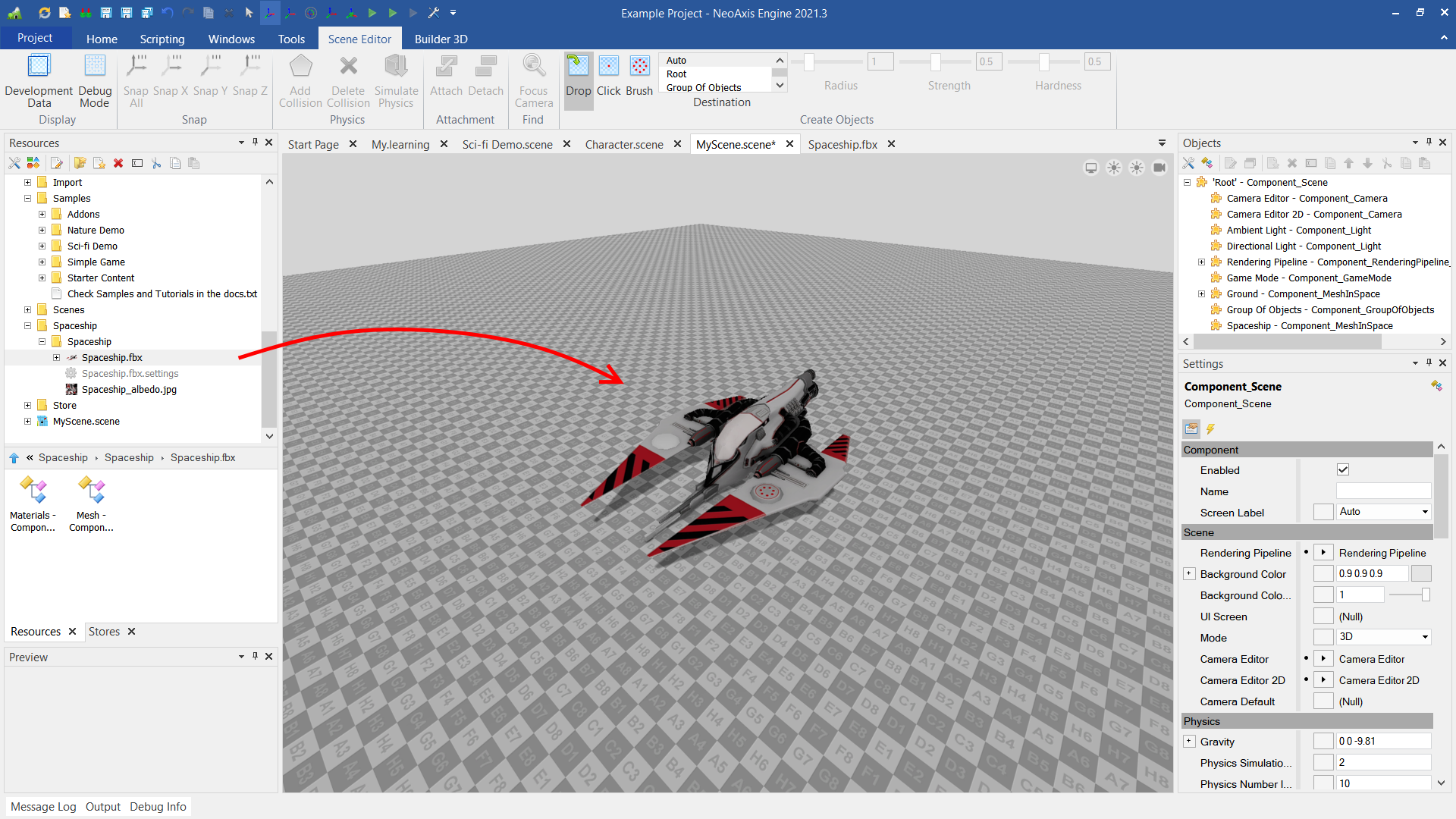Open Development Data display option
1456x819 pixels.
(39, 67)
